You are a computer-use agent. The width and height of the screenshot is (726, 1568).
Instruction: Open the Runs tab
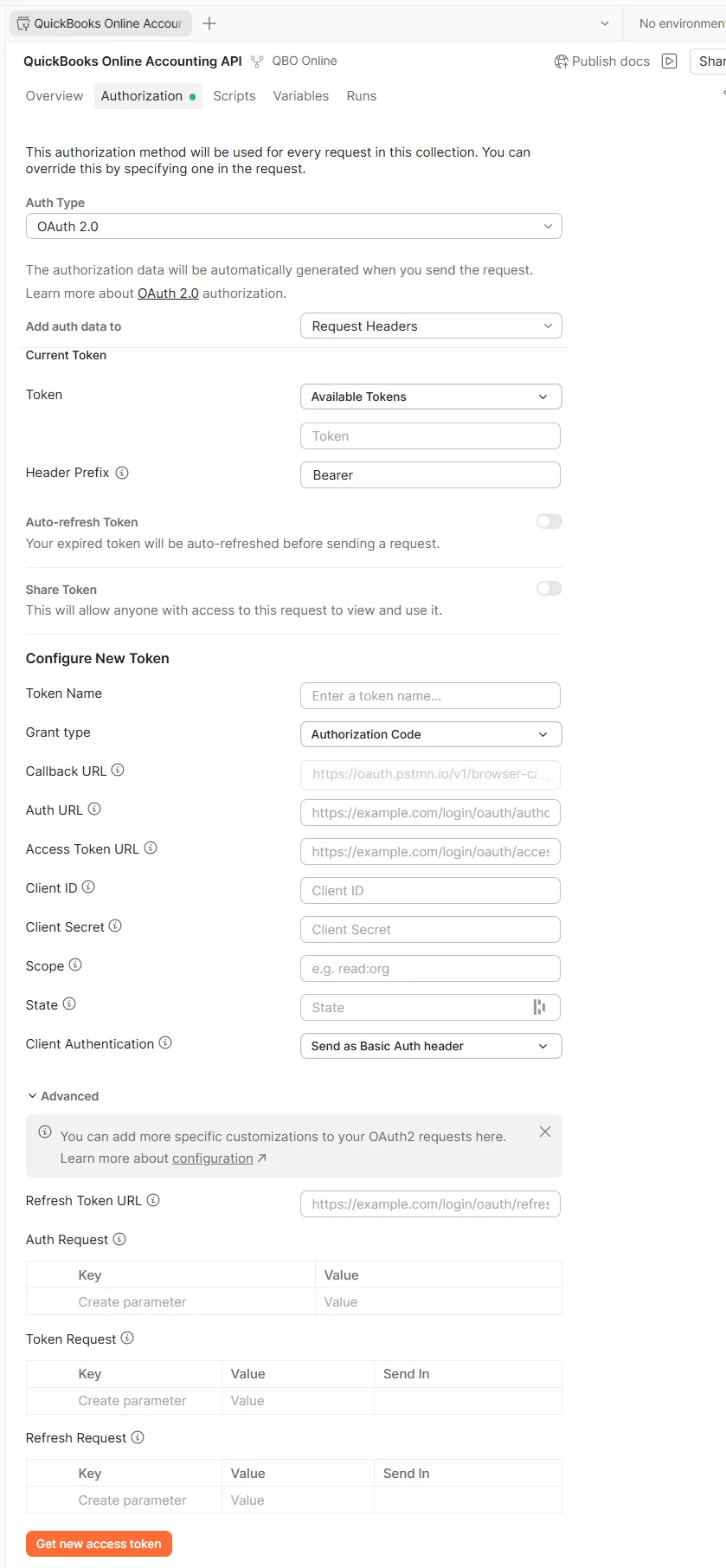click(362, 96)
